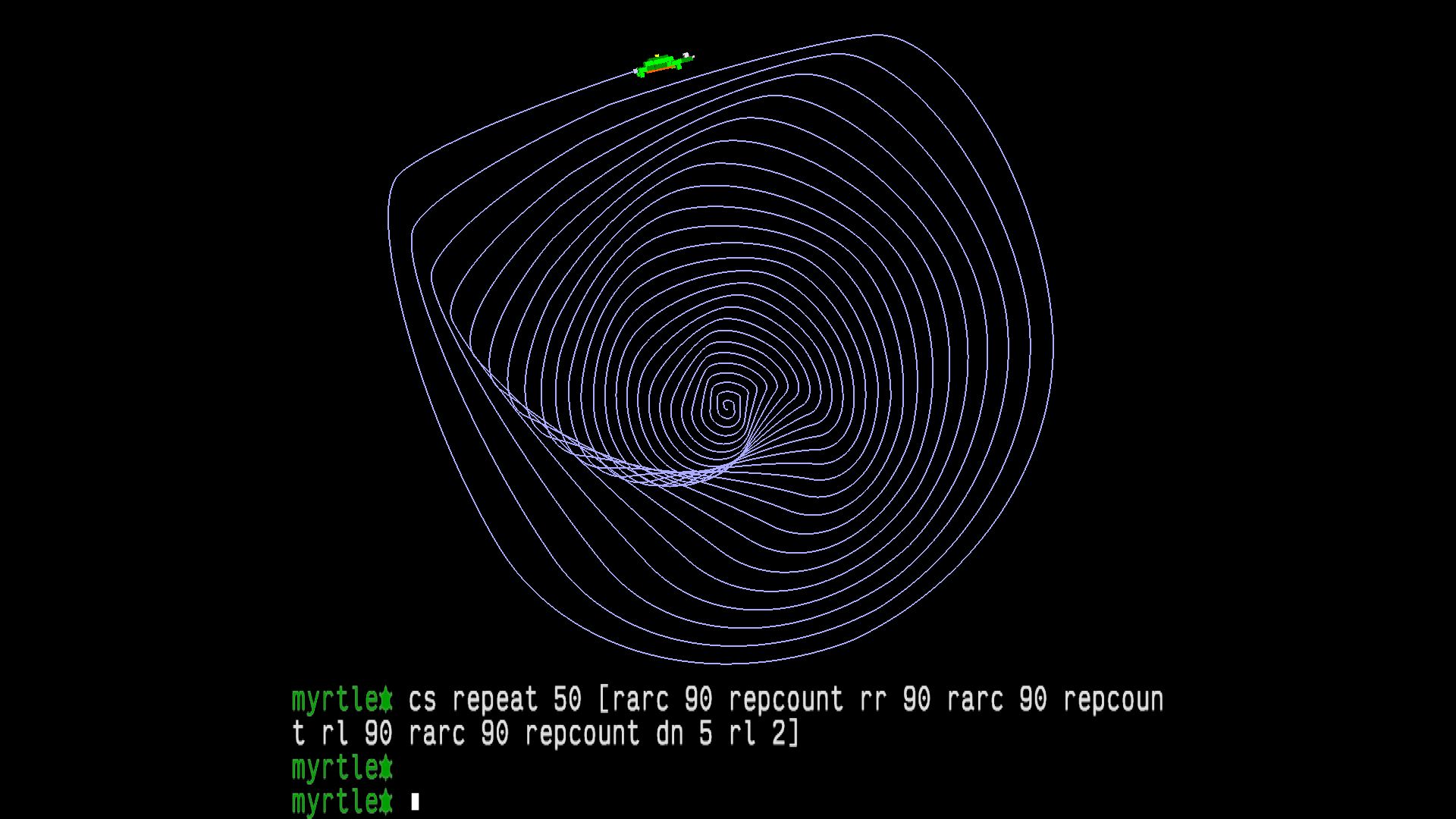Click the turtle glyph on the first prompt
The width and height of the screenshot is (1456, 819).
click(x=386, y=699)
